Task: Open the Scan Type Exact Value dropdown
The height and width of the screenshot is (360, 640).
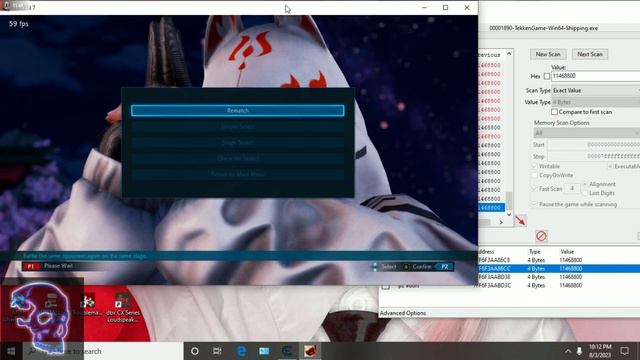Action: point(596,90)
